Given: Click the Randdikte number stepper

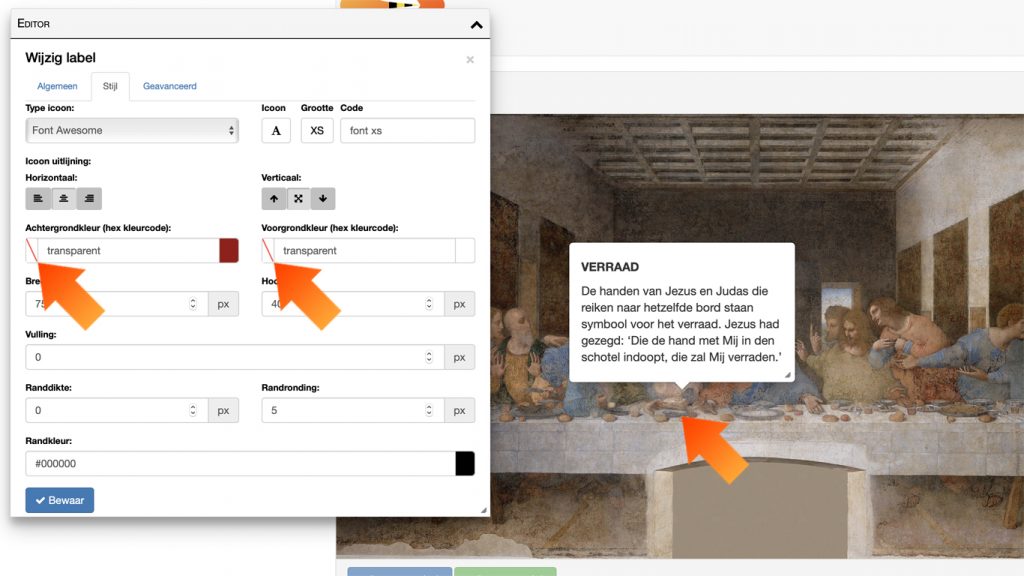Looking at the screenshot, I should pos(193,410).
